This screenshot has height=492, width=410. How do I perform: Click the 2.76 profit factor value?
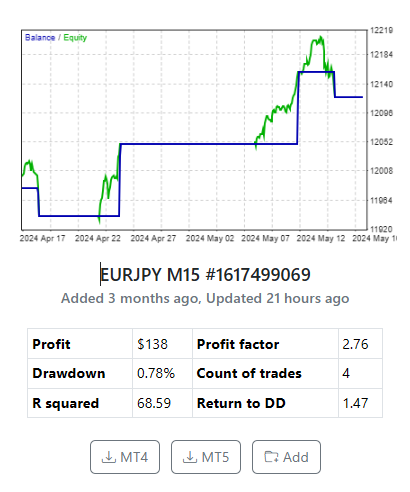[x=355, y=344]
